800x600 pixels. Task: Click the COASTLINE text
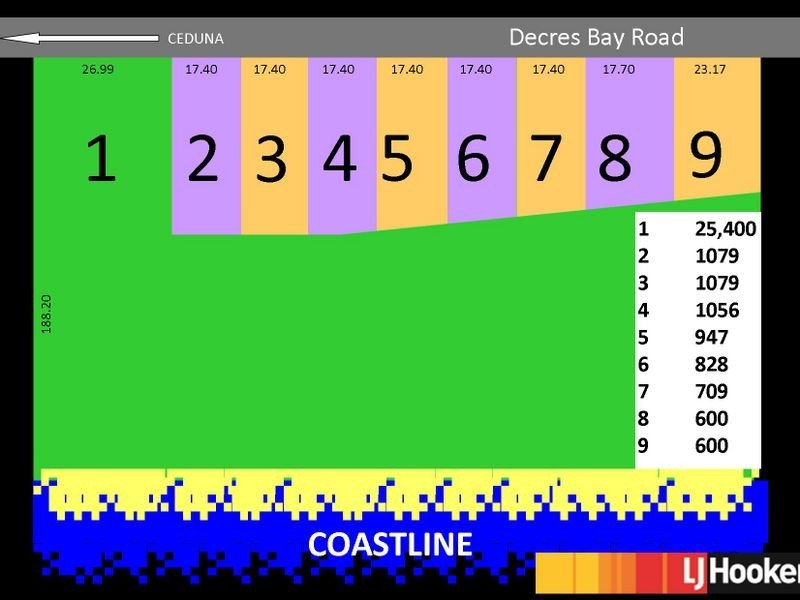[x=390, y=544]
